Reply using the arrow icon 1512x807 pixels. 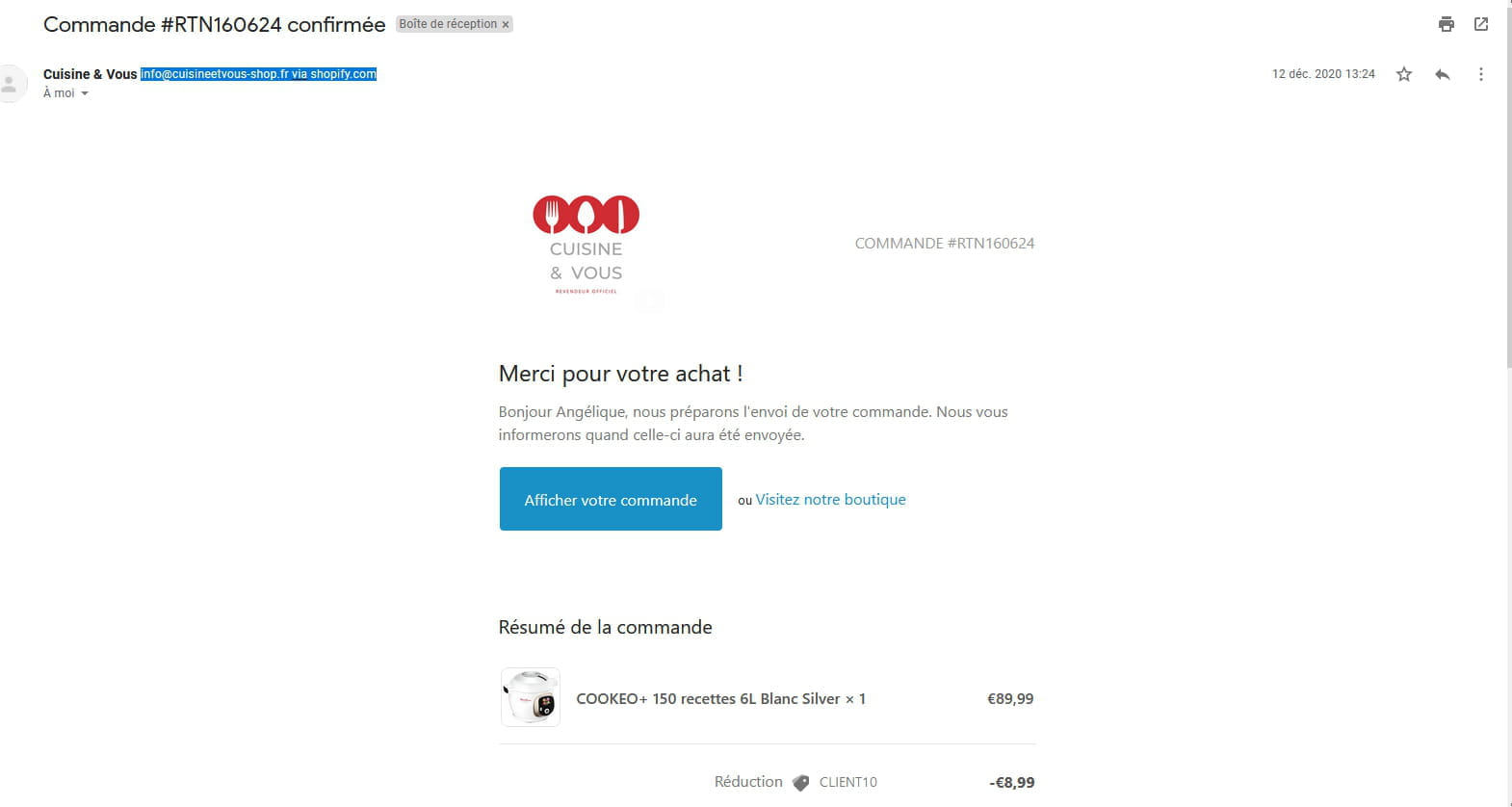1442,74
